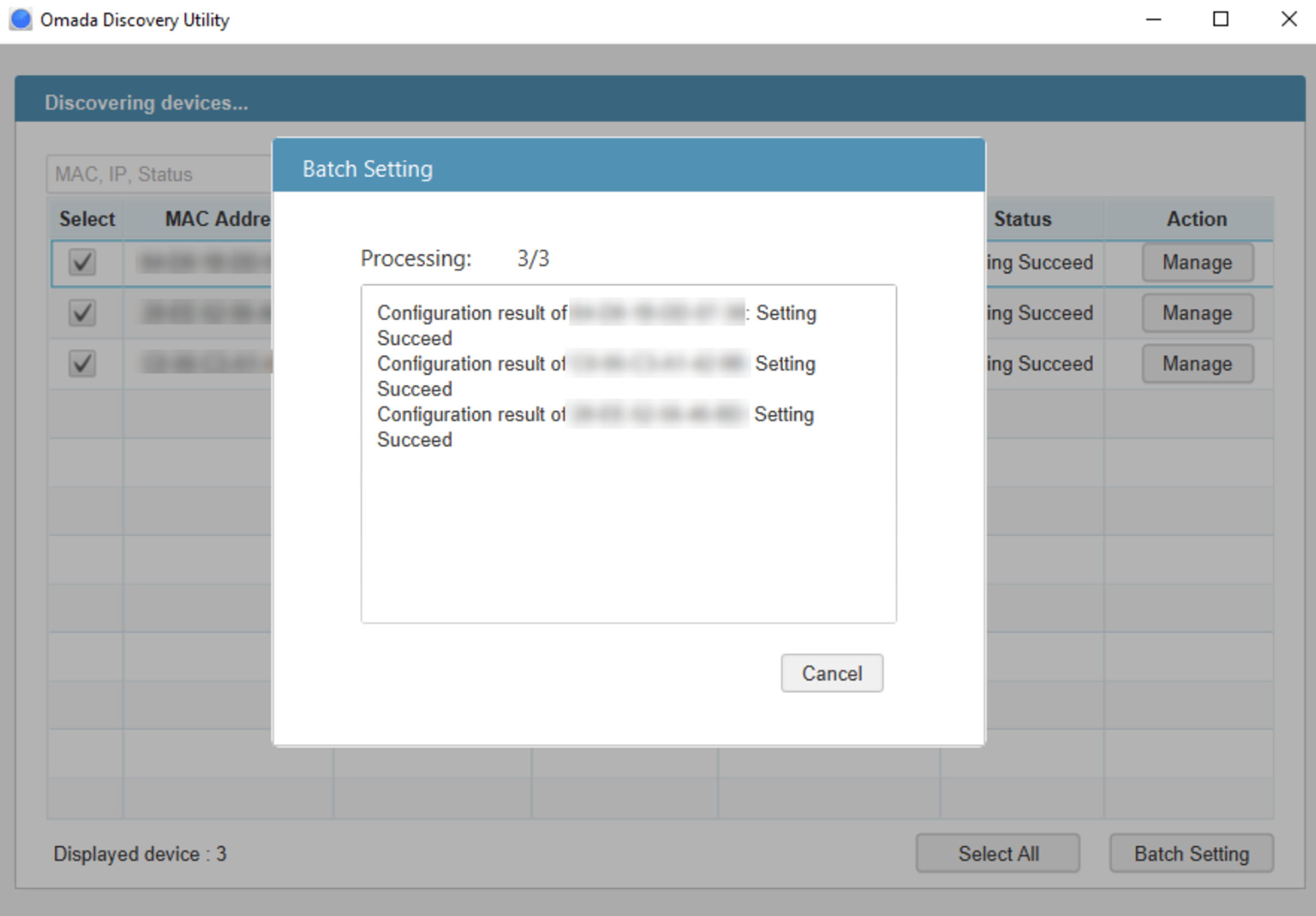Click the first Configuration result line
The height and width of the screenshot is (916, 1316).
point(597,325)
